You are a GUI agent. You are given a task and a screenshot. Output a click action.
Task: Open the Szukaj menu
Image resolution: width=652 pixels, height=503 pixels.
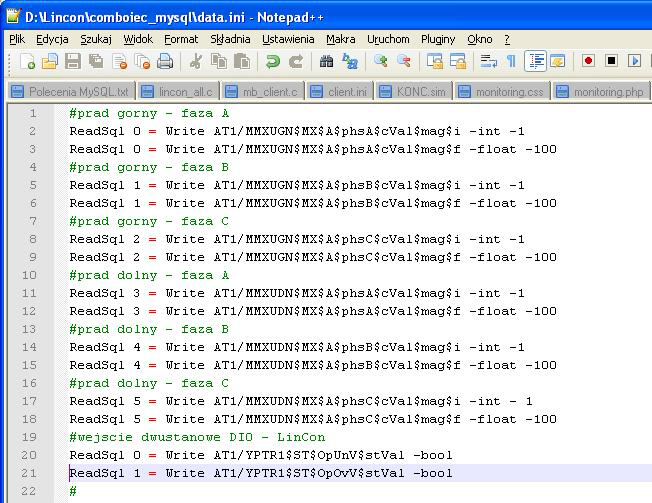(x=96, y=39)
